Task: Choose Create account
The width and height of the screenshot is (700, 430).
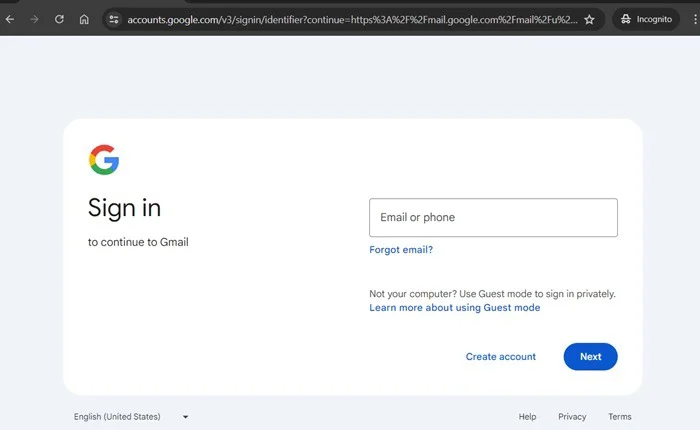Action: point(500,356)
